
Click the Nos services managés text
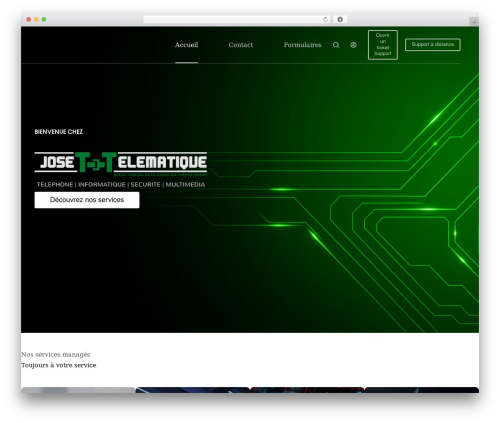point(56,354)
